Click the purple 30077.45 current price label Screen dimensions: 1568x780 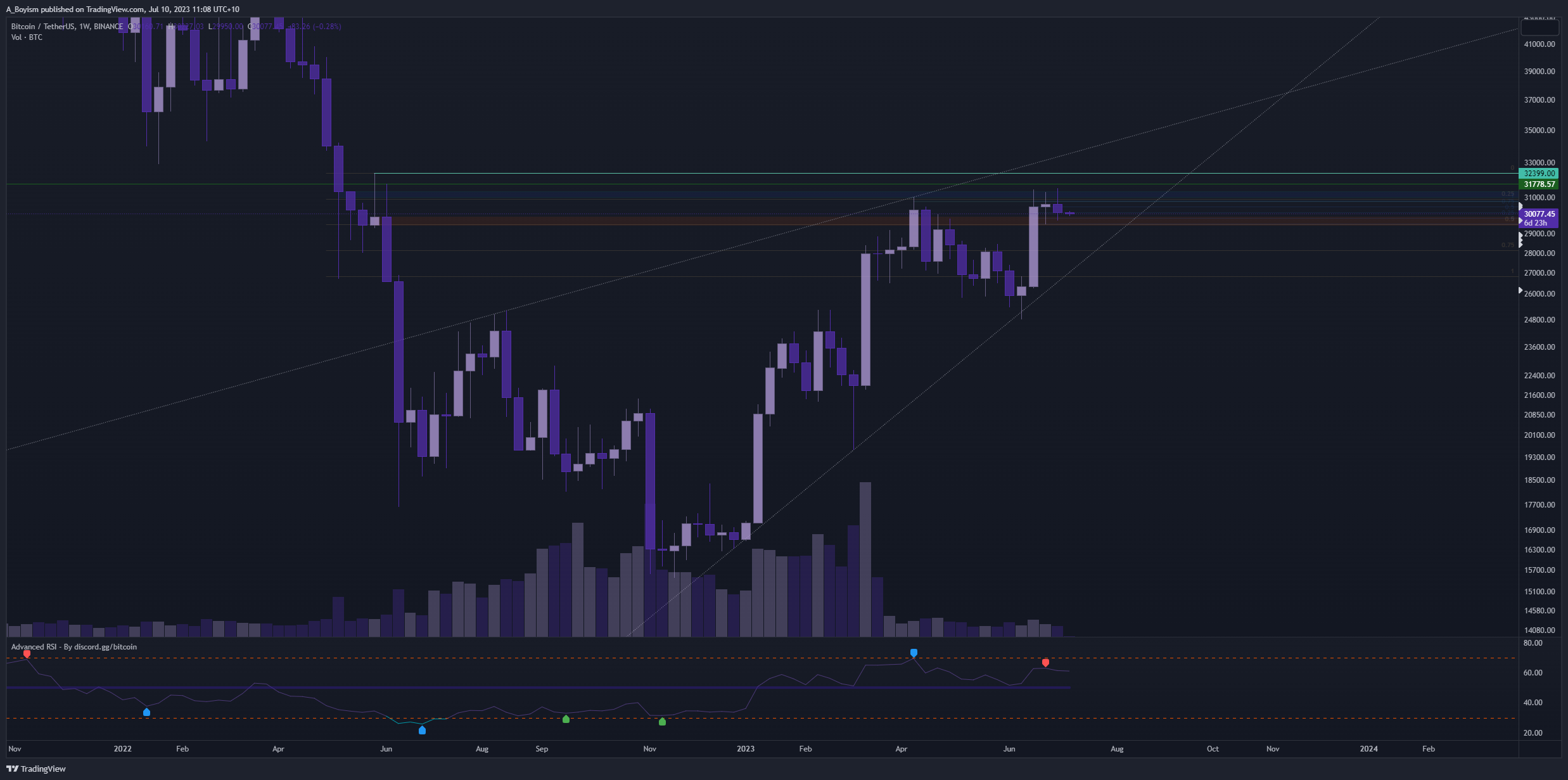coord(1539,214)
